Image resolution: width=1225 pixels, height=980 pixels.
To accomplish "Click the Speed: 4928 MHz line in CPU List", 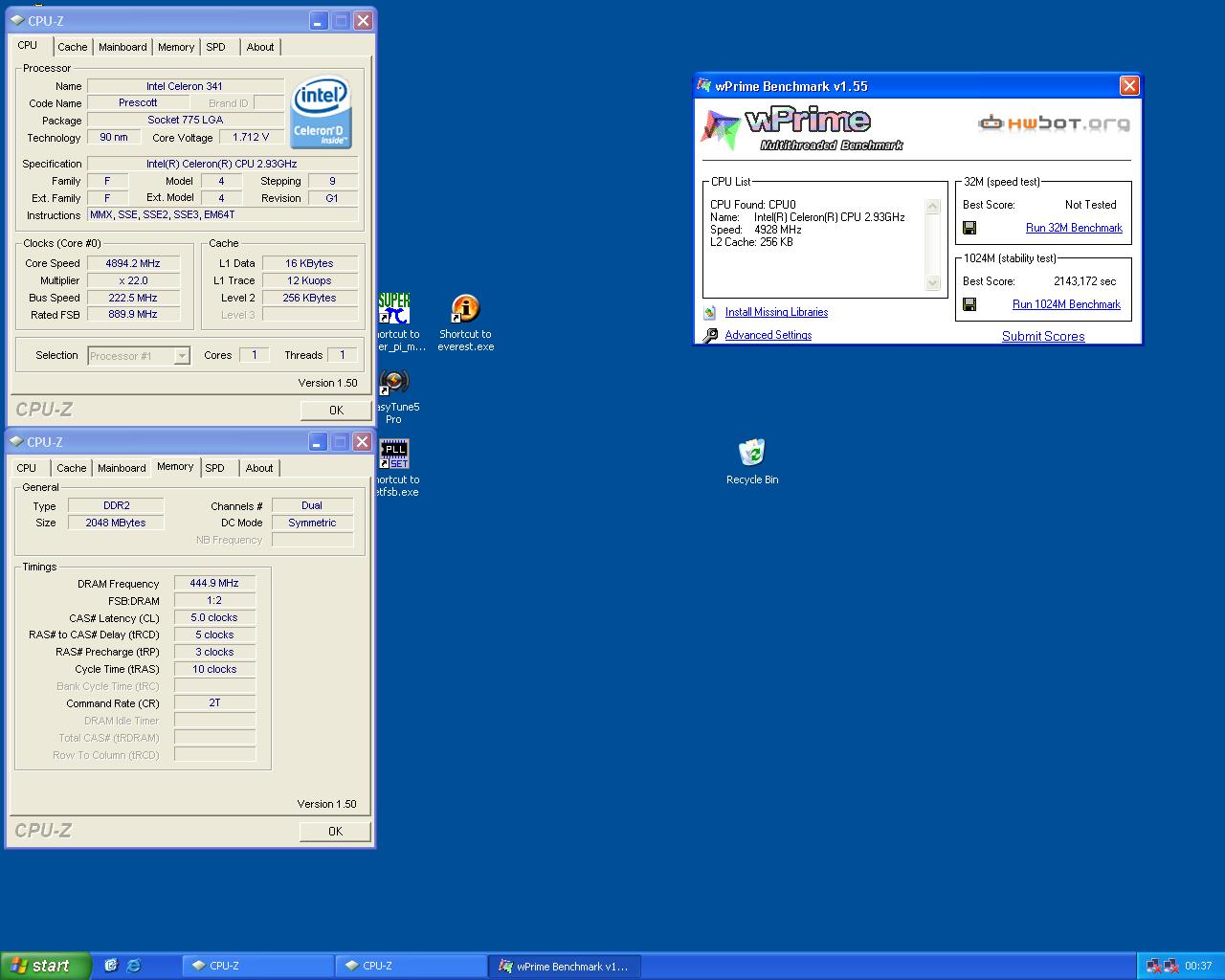I will pos(756,230).
